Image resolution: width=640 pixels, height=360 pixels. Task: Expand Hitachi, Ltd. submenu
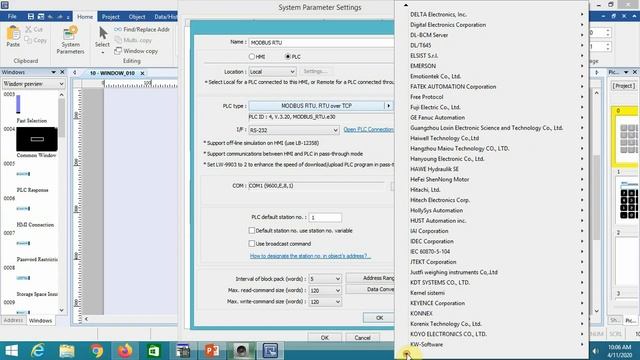tap(491, 190)
